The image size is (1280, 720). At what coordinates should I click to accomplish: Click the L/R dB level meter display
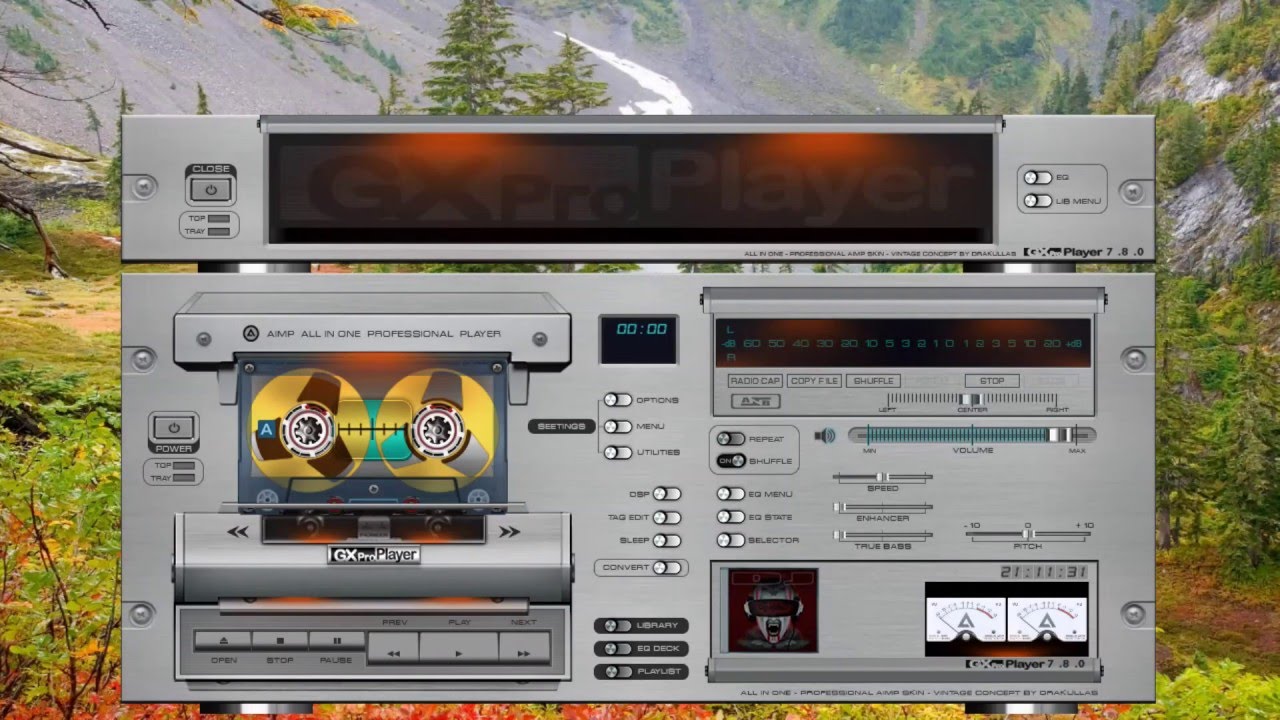pyautogui.click(x=904, y=343)
